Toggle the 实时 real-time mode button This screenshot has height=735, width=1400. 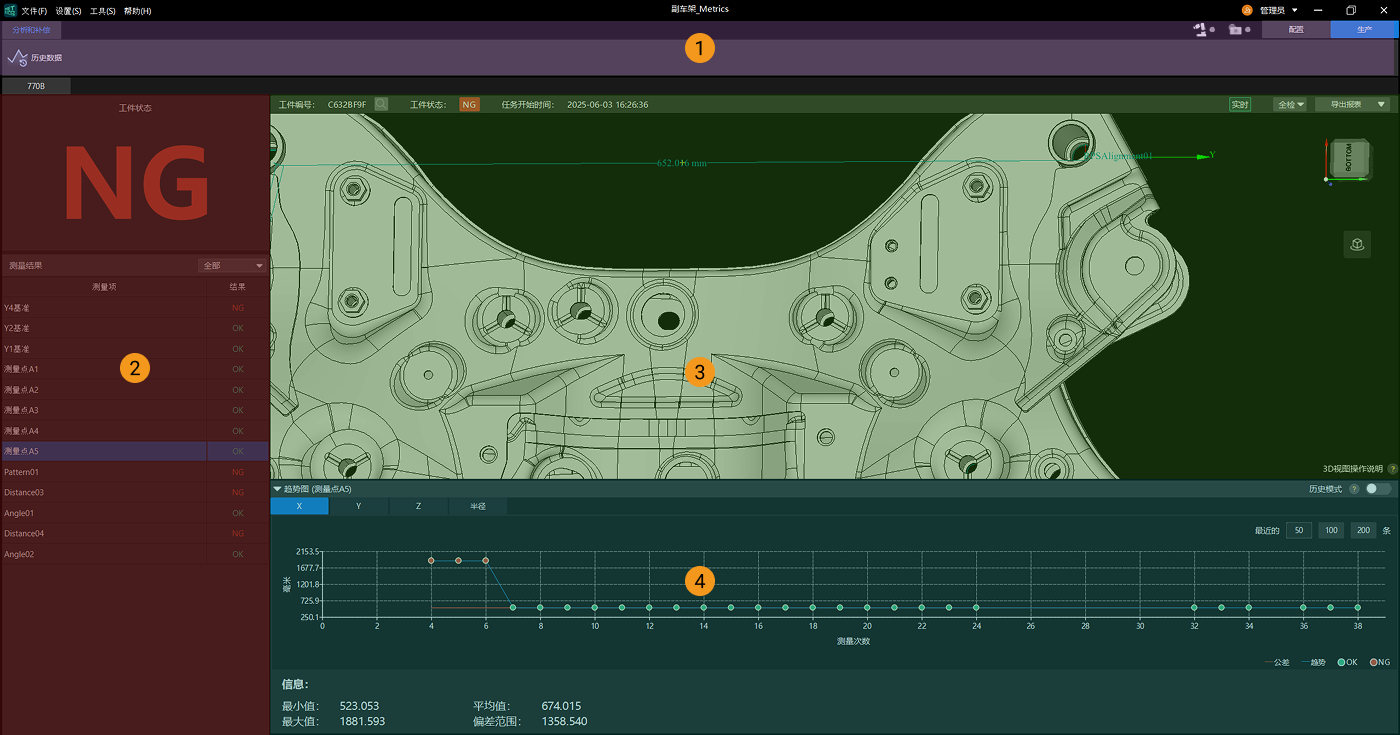click(x=1240, y=103)
